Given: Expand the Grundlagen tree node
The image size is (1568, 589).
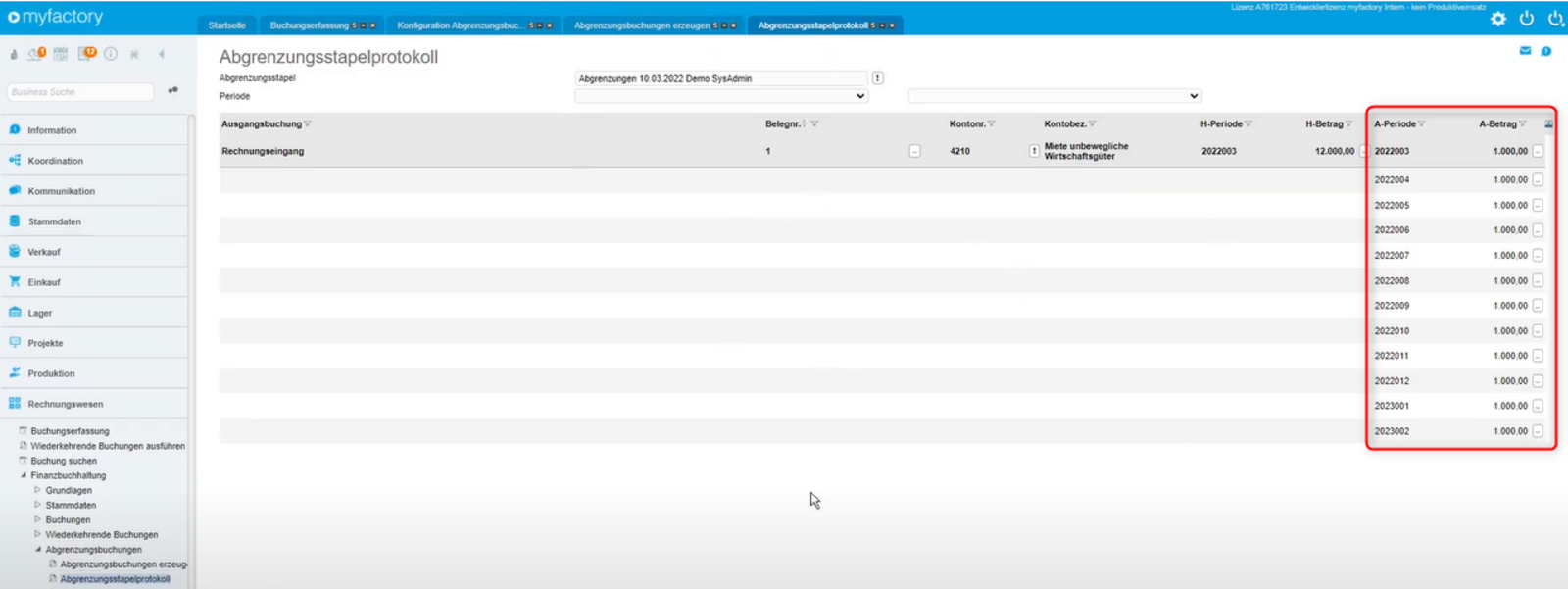Looking at the screenshot, I should point(38,490).
